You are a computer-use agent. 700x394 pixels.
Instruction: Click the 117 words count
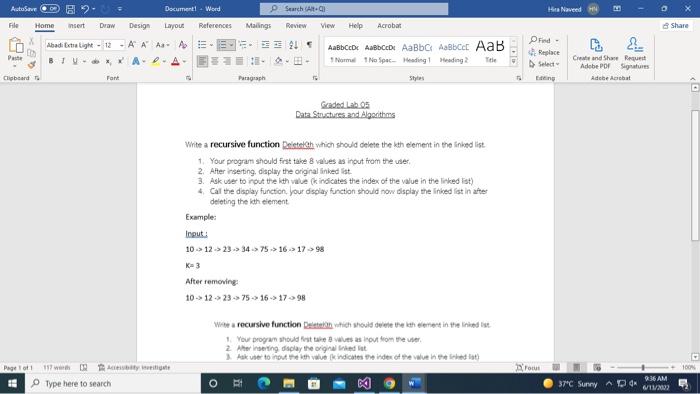[57, 367]
